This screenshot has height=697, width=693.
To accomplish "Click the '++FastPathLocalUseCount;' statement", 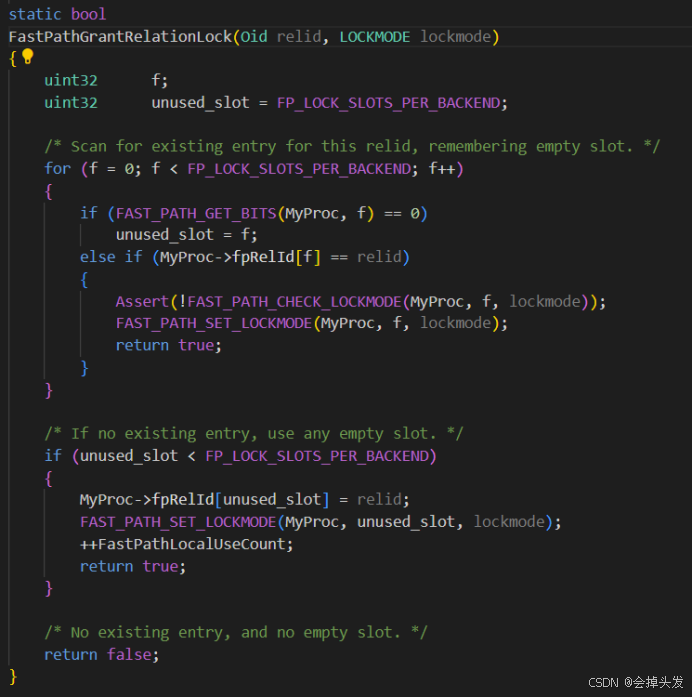I will [x=187, y=544].
